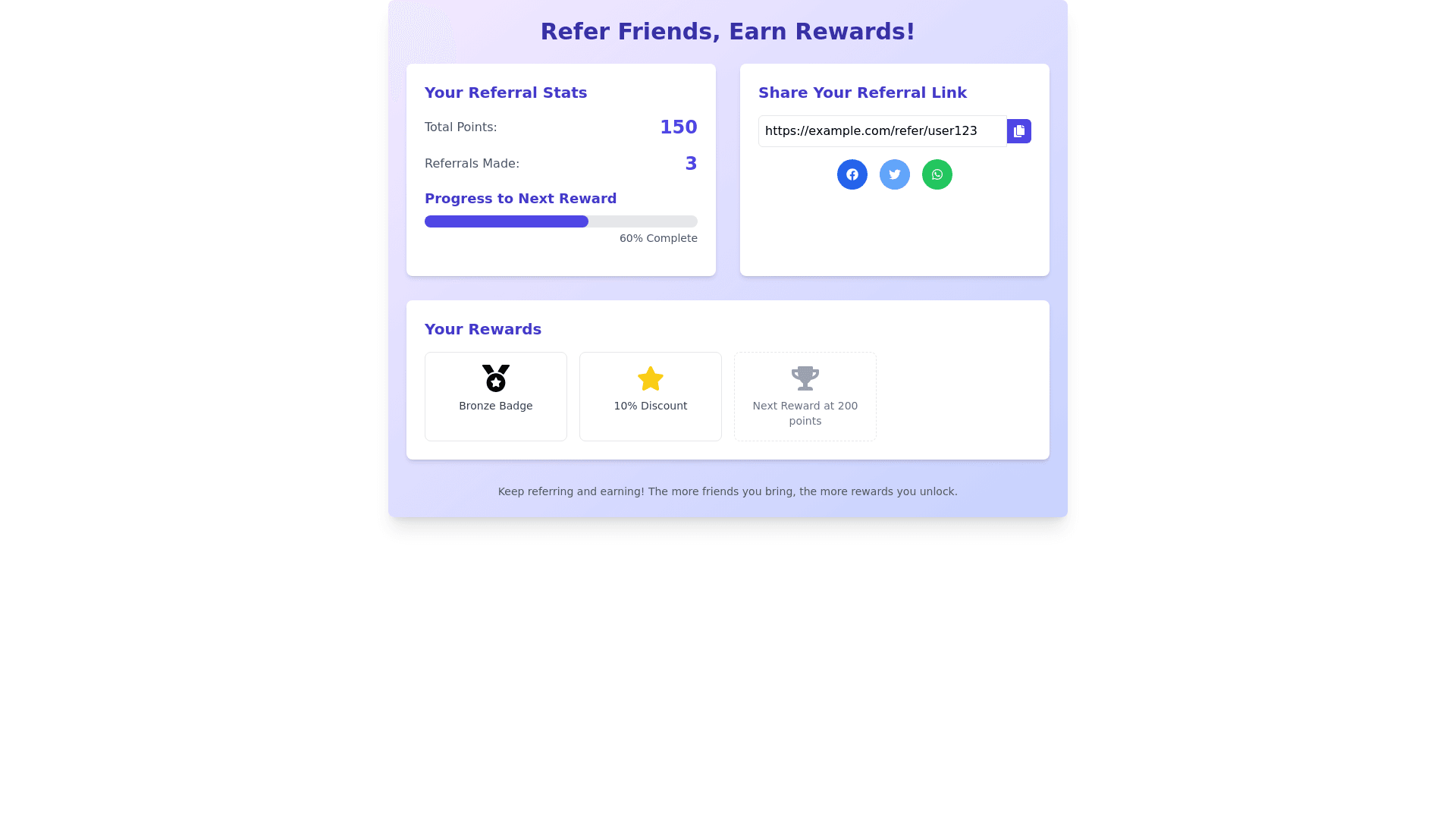Image resolution: width=1456 pixels, height=819 pixels.
Task: Click the referral link URL field
Action: coord(882,131)
